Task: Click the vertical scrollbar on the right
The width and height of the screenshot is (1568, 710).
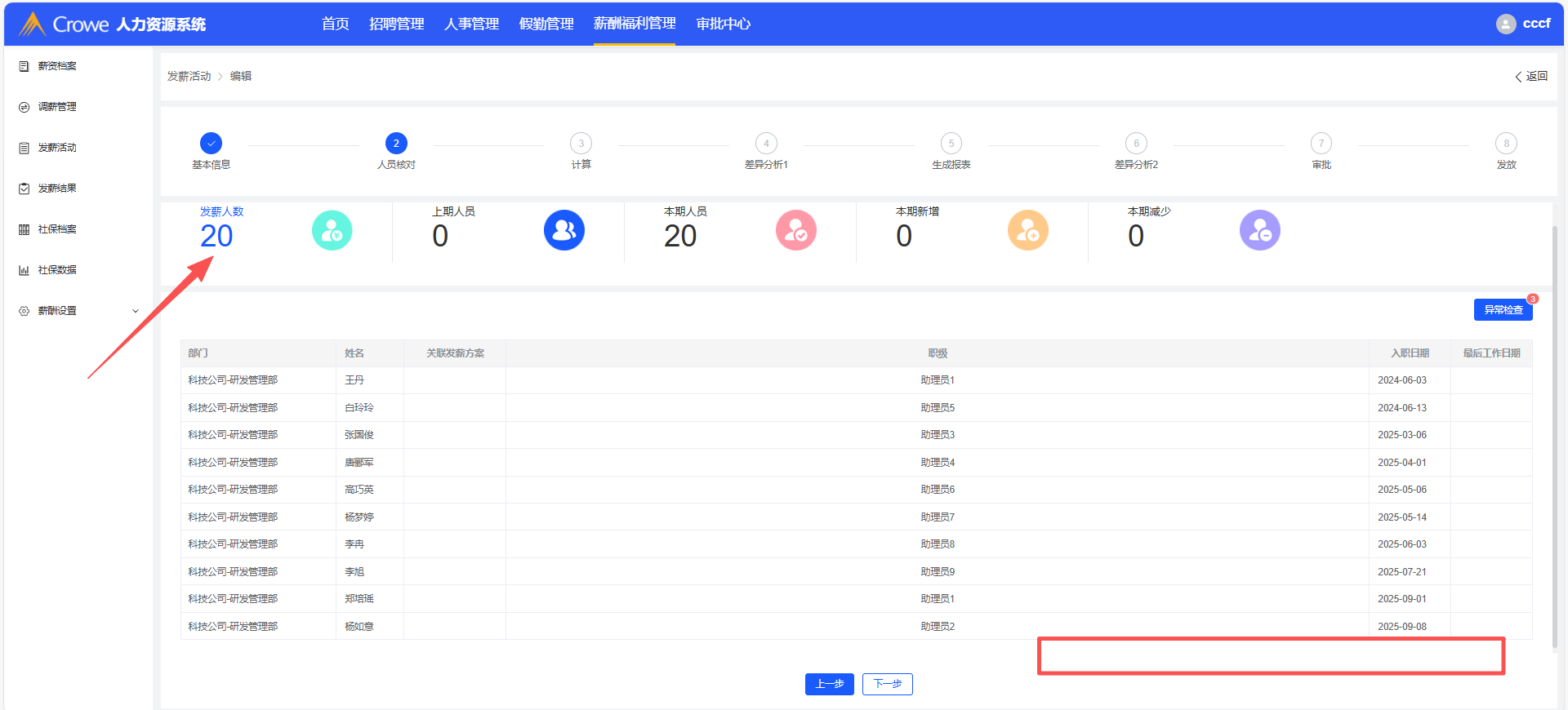Action: pos(1554,433)
